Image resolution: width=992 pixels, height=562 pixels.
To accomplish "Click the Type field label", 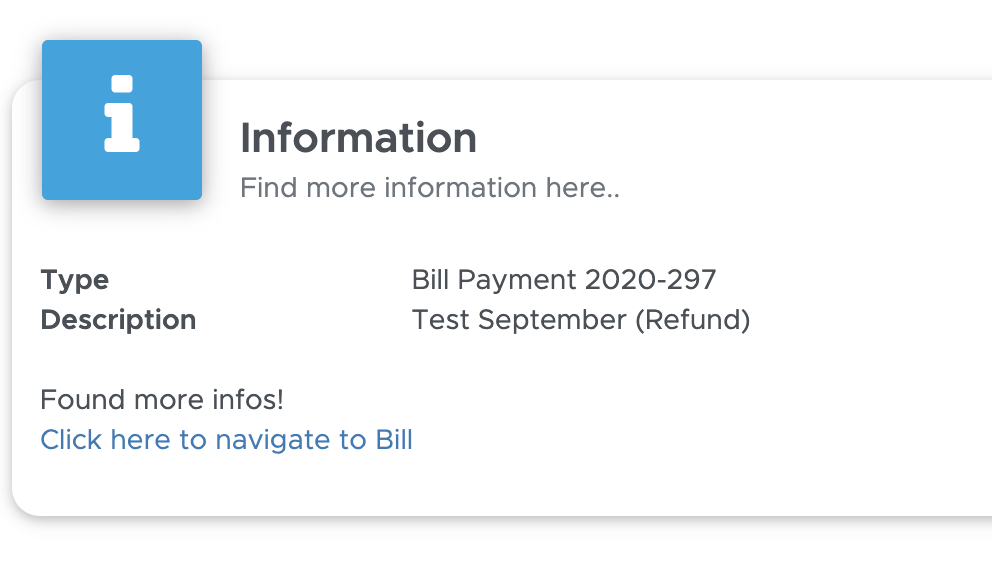I will pyautogui.click(x=75, y=280).
